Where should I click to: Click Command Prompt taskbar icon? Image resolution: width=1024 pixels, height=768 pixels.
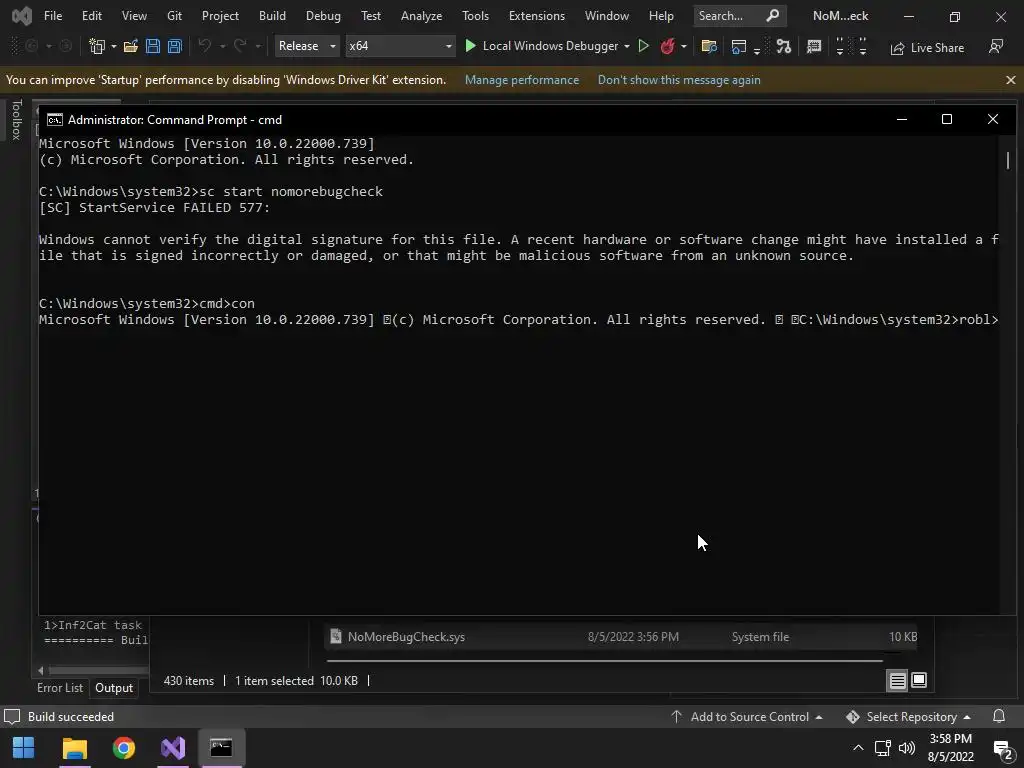(x=221, y=748)
